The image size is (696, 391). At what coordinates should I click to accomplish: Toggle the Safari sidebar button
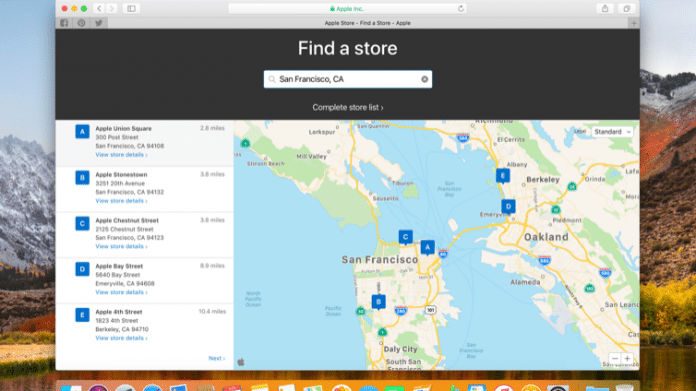(x=131, y=8)
